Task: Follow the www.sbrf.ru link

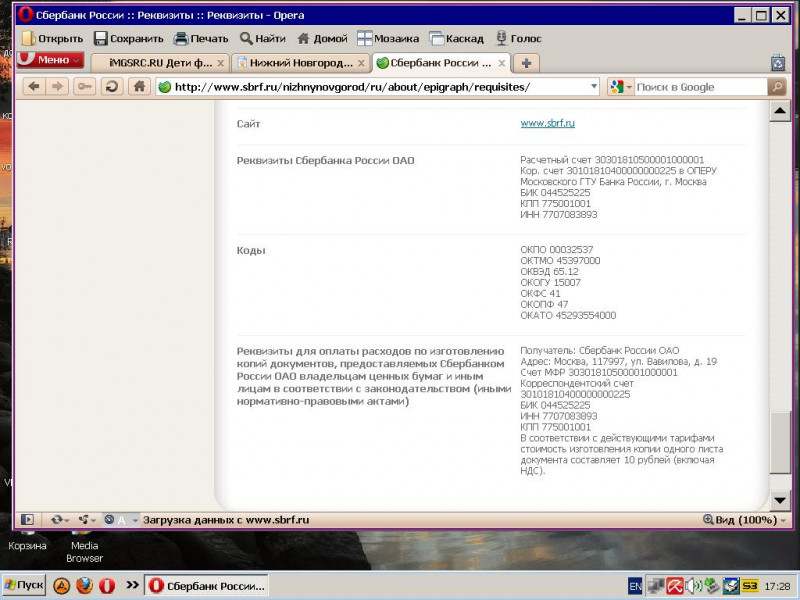Action: point(547,123)
